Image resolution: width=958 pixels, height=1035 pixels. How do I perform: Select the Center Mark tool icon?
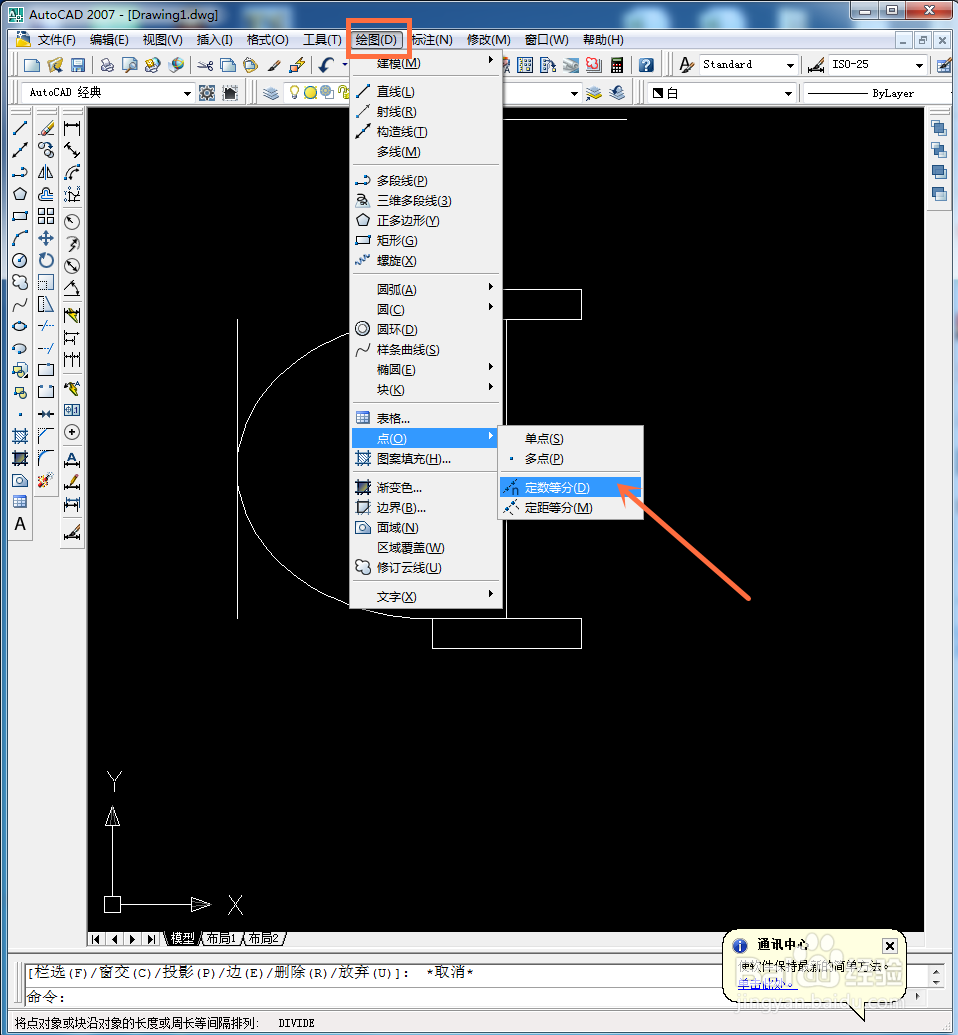pyautogui.click(x=72, y=432)
